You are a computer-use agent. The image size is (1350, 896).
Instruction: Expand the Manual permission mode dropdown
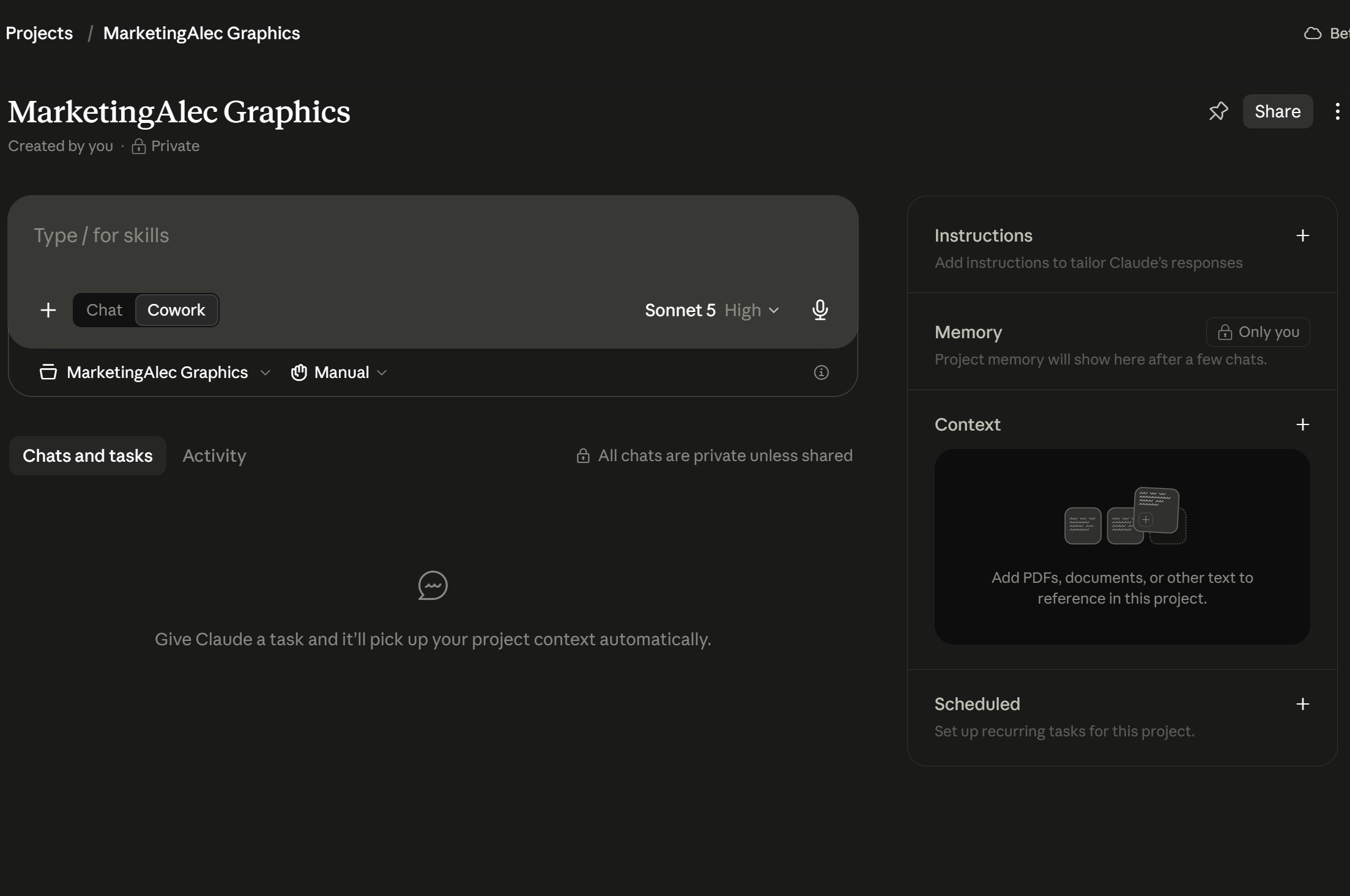pyautogui.click(x=339, y=372)
